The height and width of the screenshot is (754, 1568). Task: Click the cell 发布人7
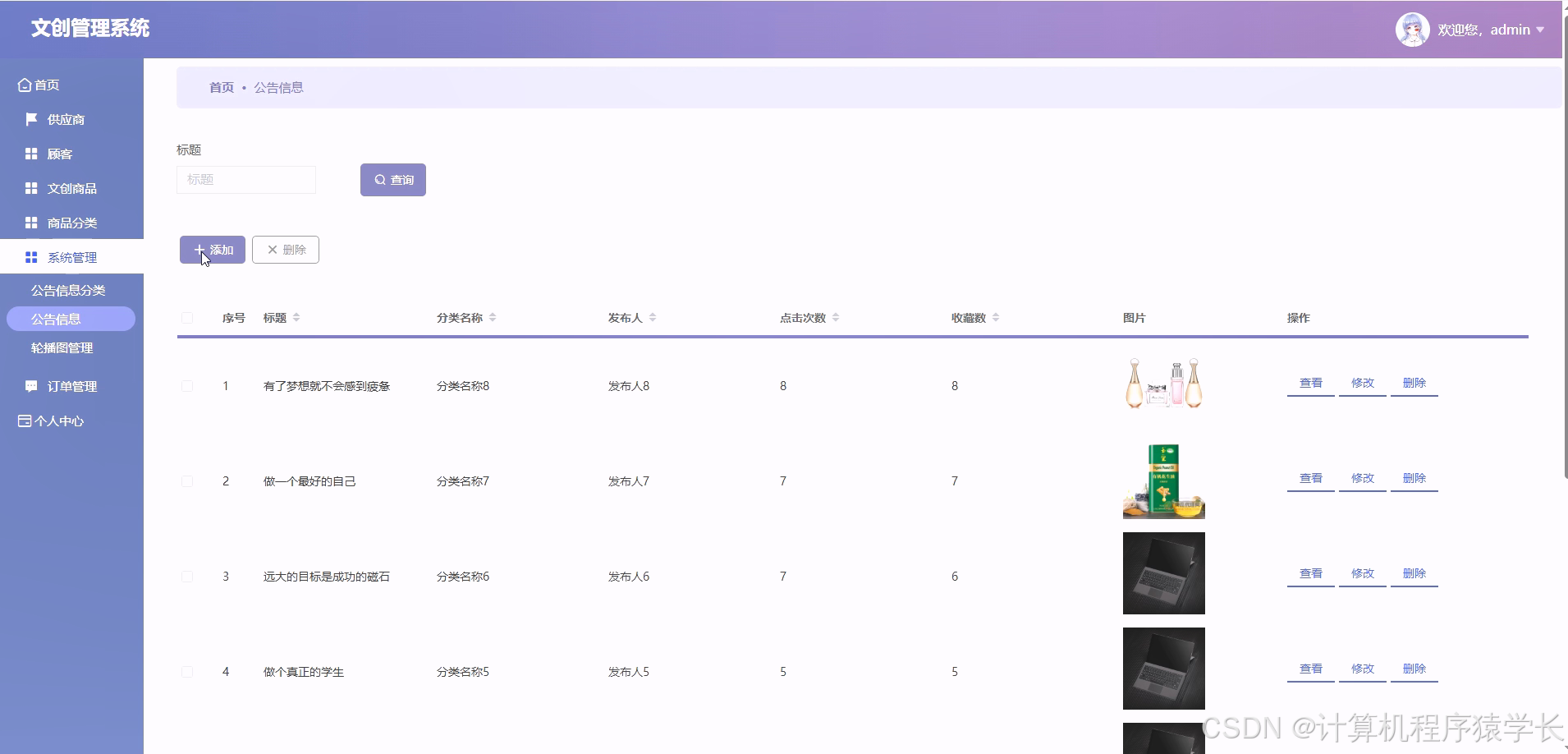click(x=629, y=481)
